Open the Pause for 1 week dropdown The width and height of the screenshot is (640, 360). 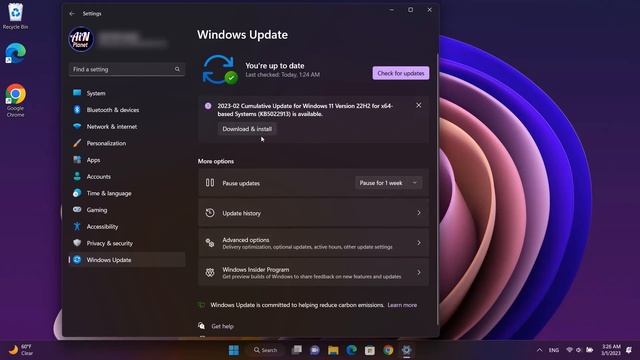point(389,183)
